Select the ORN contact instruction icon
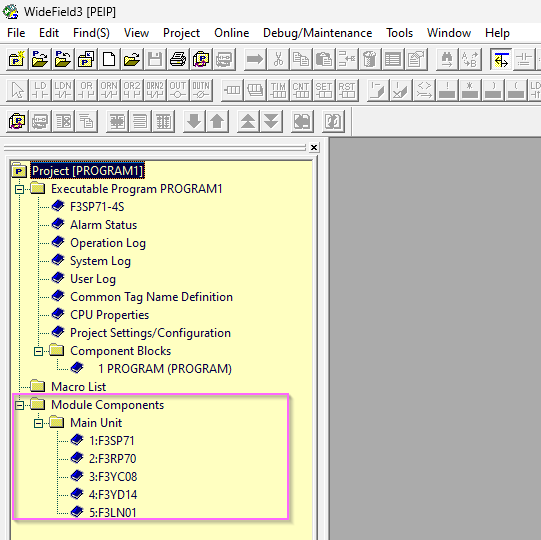Viewport: 541px width, 540px height. point(109,90)
